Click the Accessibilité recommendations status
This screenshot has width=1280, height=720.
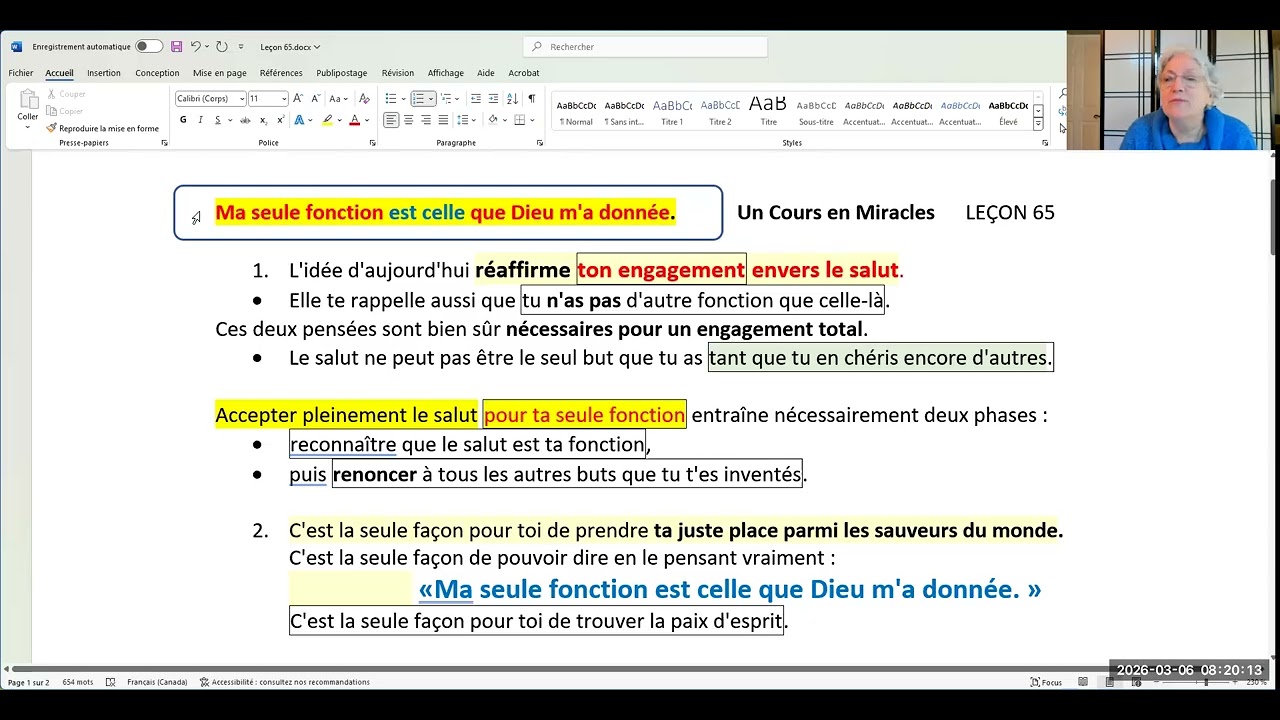point(285,682)
